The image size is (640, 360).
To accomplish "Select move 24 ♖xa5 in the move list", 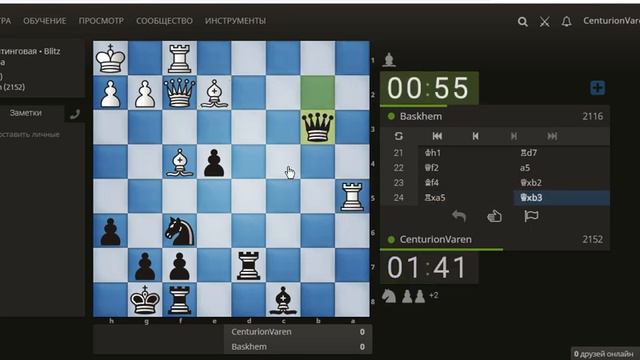I will (466, 198).
